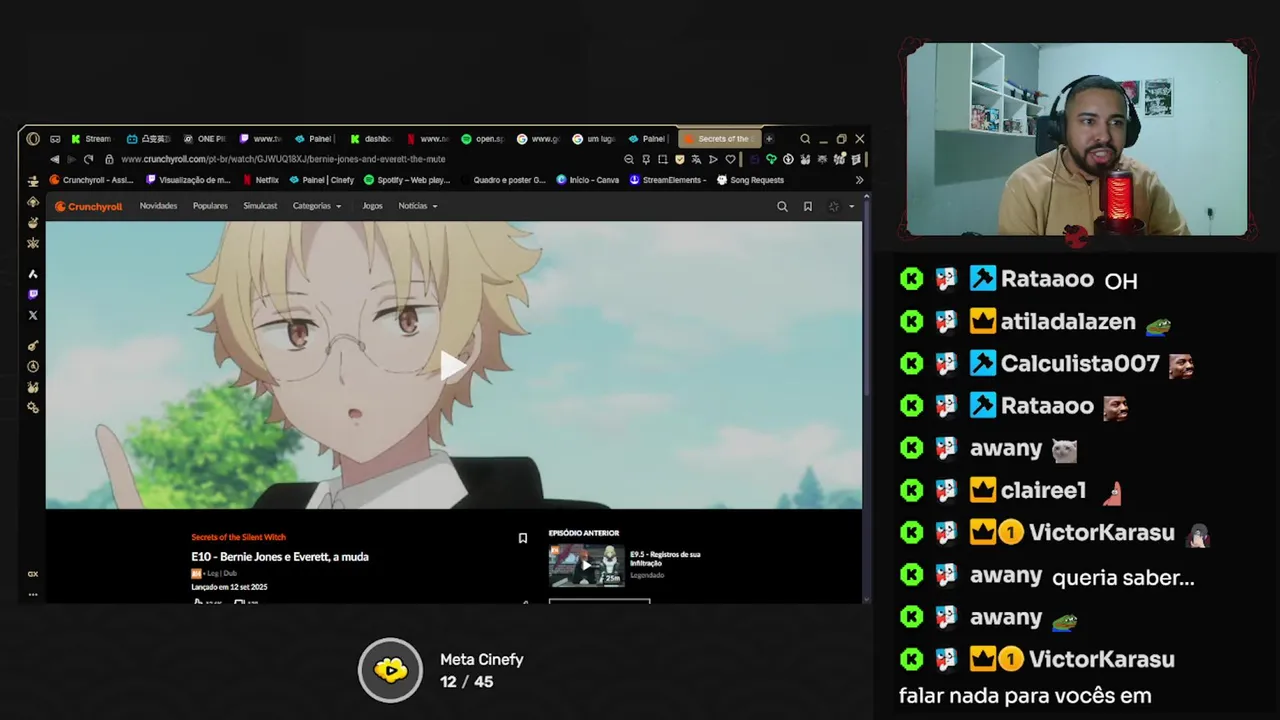Open the workspaces icon beside tabs
The width and height of the screenshot is (1280, 720).
pos(55,139)
